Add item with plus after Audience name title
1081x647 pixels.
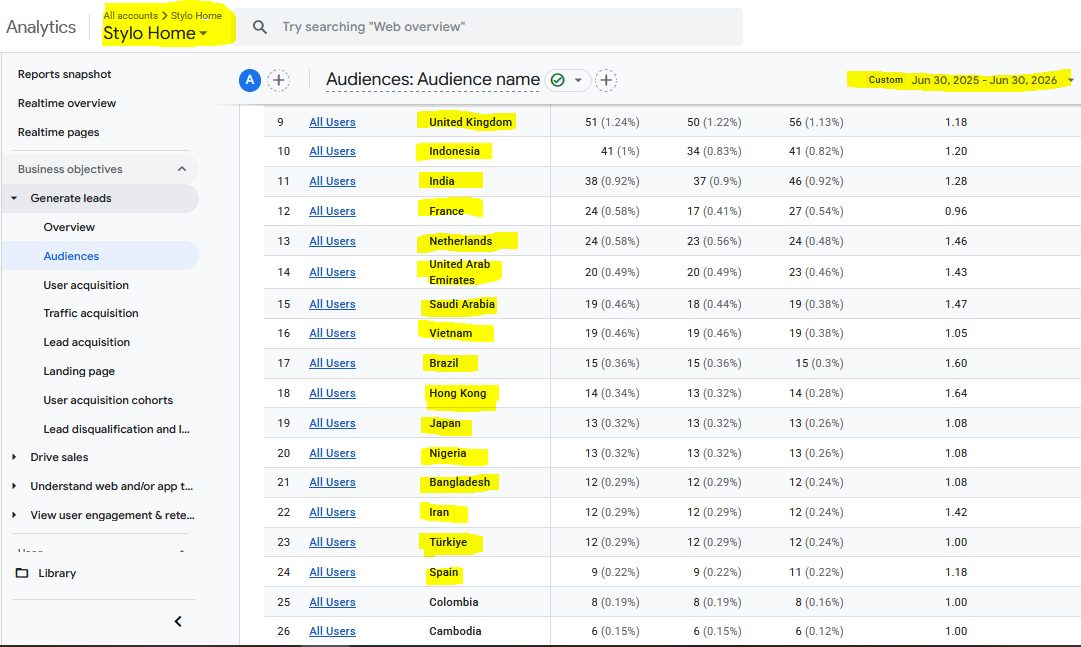(x=606, y=80)
